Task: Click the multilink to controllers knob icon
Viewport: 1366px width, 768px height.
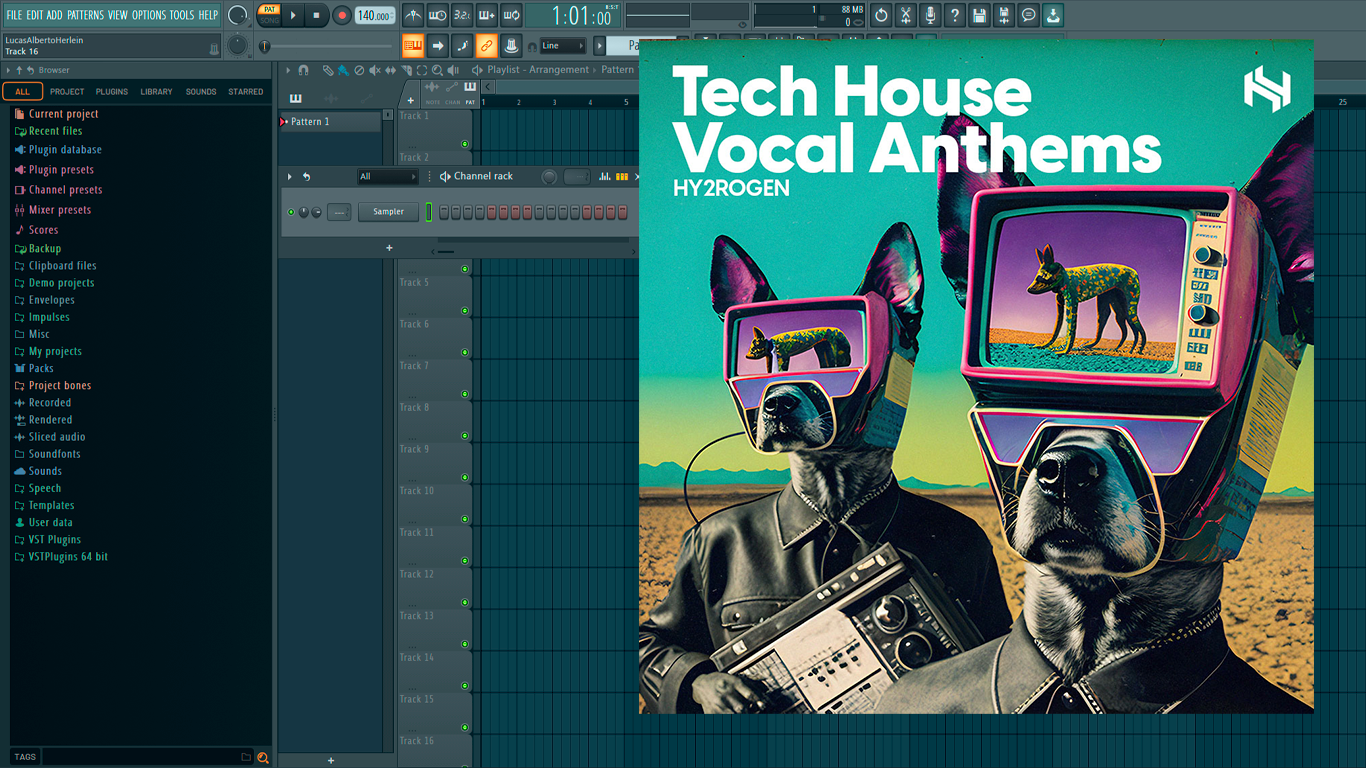Action: click(511, 45)
